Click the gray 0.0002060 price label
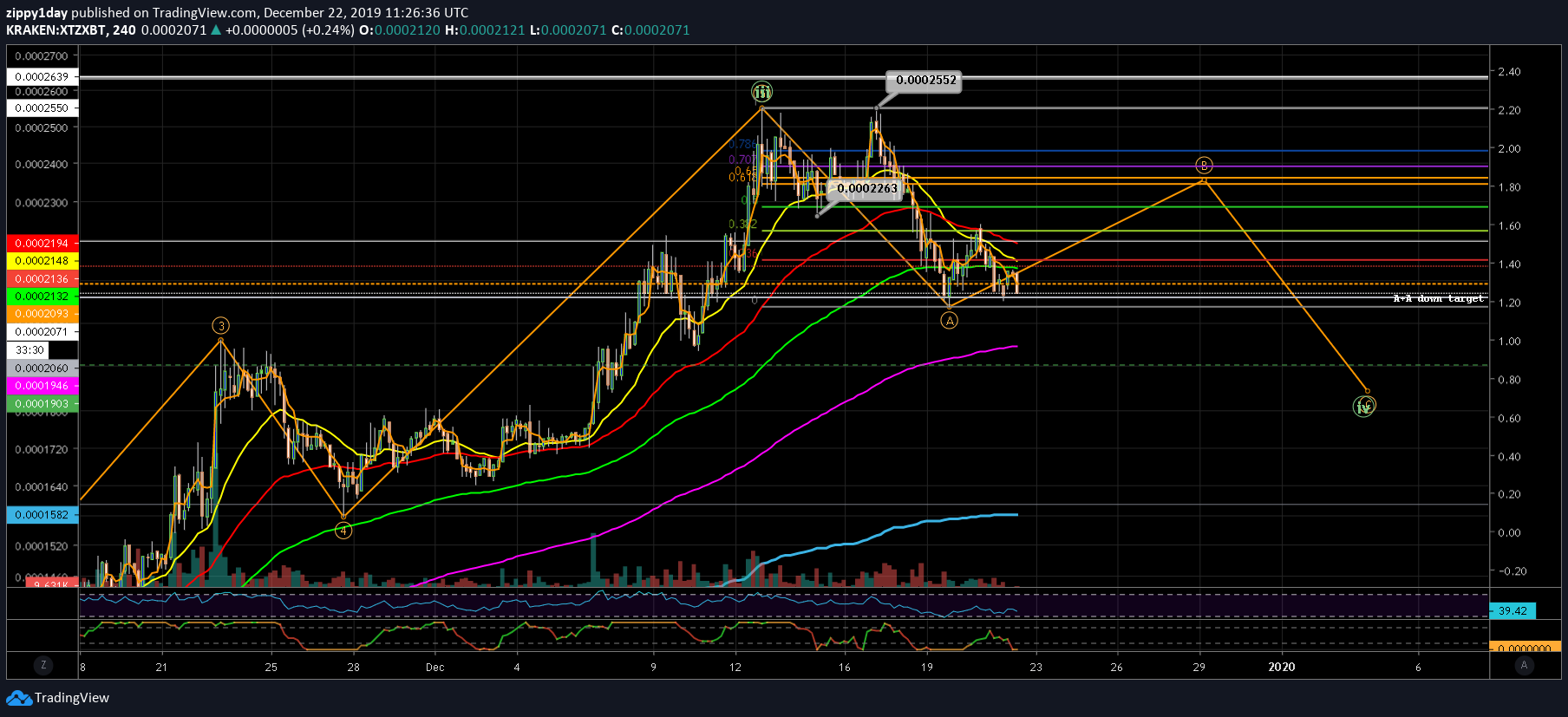 pyautogui.click(x=42, y=368)
